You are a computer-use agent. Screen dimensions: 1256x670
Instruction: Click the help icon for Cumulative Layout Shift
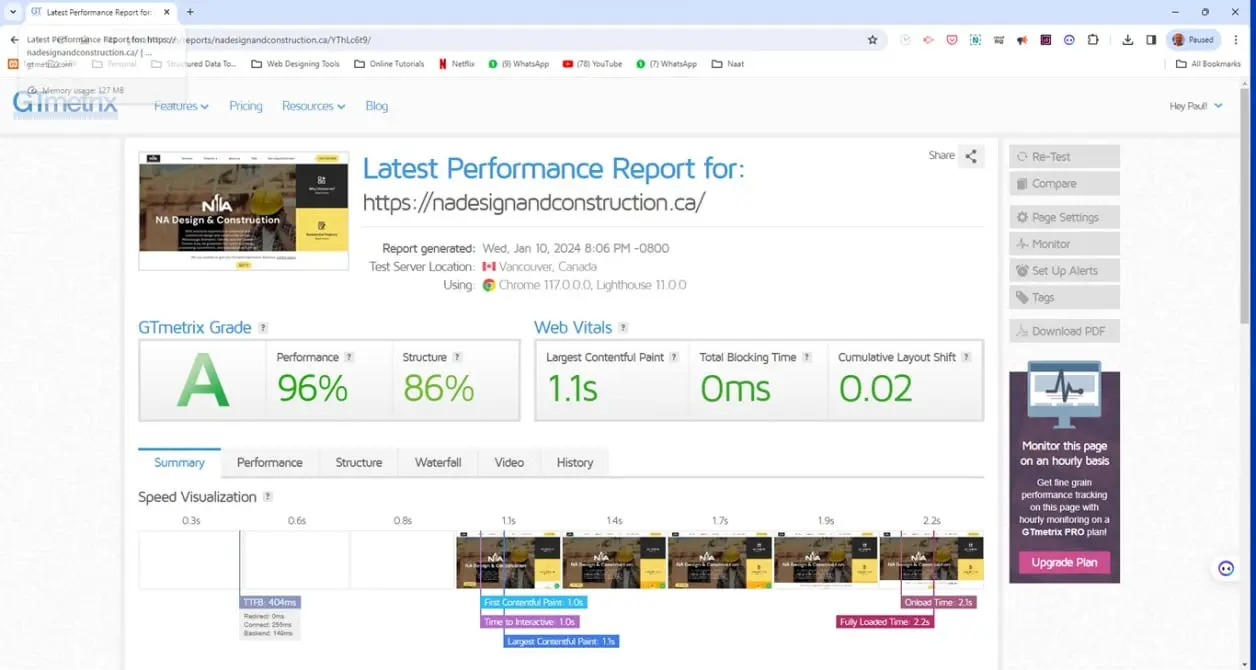pos(966,357)
